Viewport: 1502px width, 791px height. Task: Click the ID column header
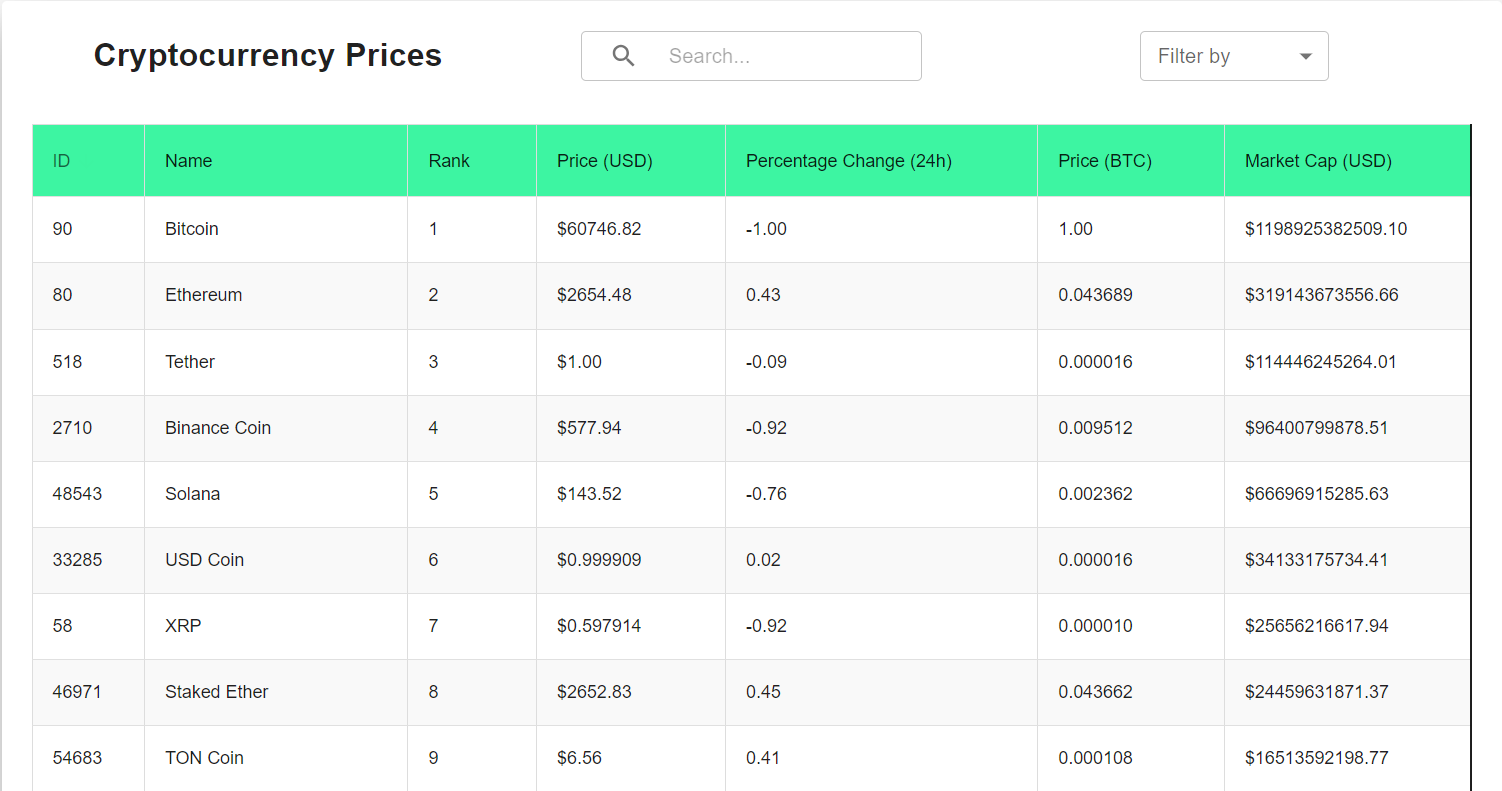coord(88,160)
